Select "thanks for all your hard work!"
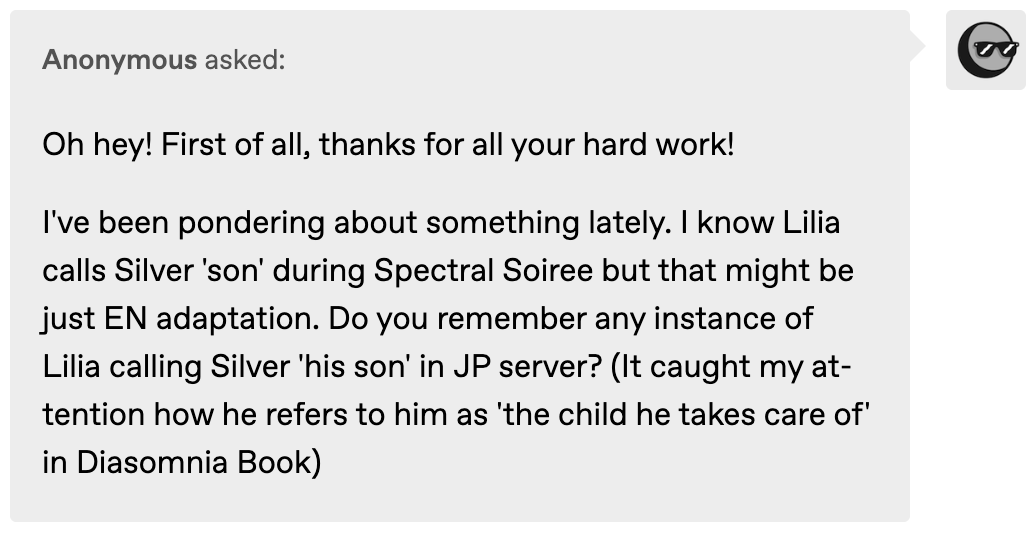 (527, 144)
